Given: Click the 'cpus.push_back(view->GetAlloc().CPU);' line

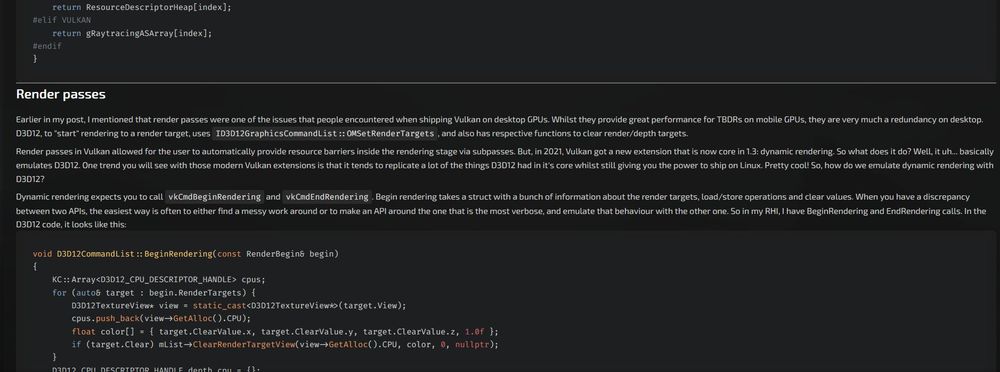Looking at the screenshot, I should 161,318.
